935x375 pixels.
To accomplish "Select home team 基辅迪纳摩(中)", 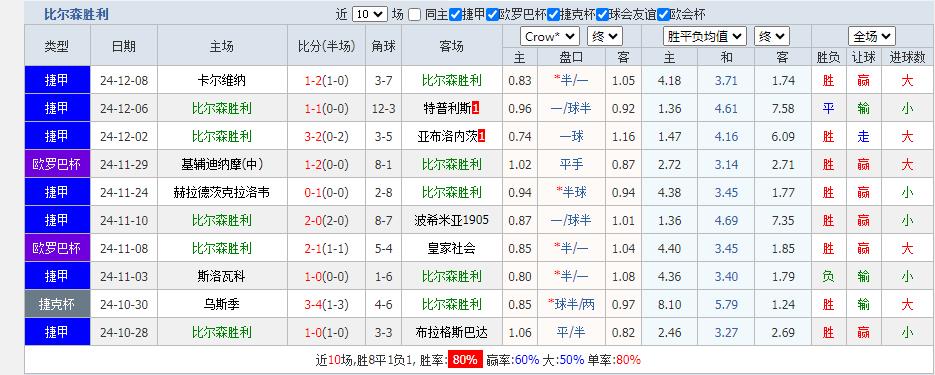I will tap(222, 165).
